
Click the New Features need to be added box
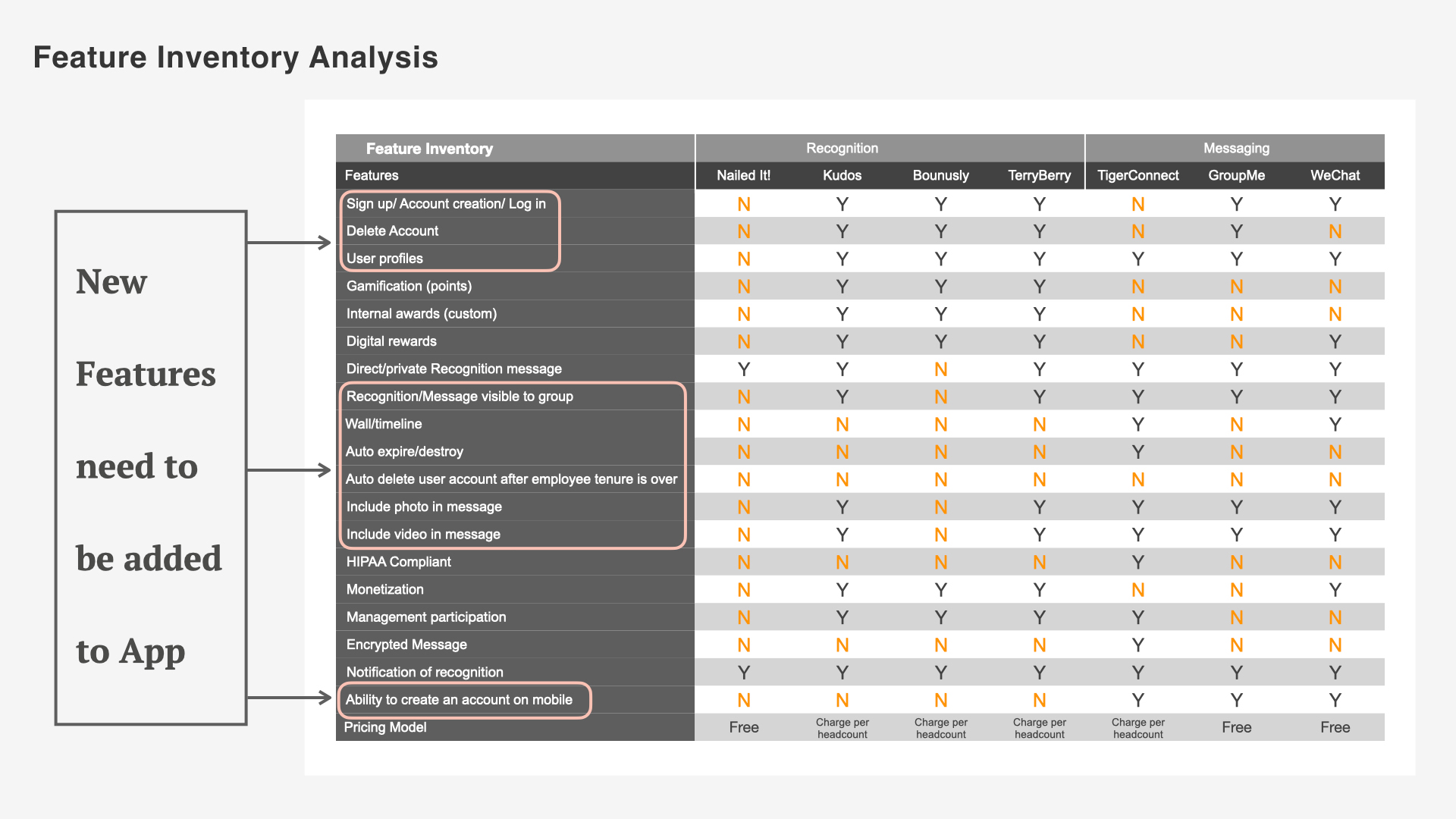151,467
